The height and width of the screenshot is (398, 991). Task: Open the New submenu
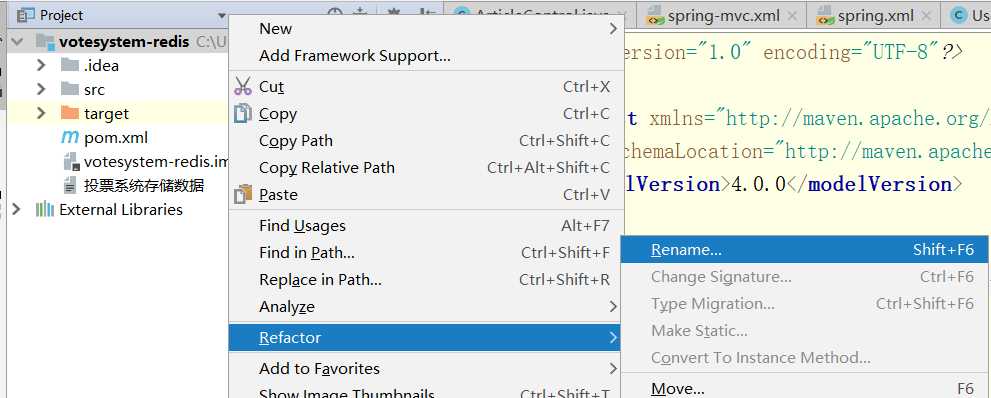[x=426, y=28]
